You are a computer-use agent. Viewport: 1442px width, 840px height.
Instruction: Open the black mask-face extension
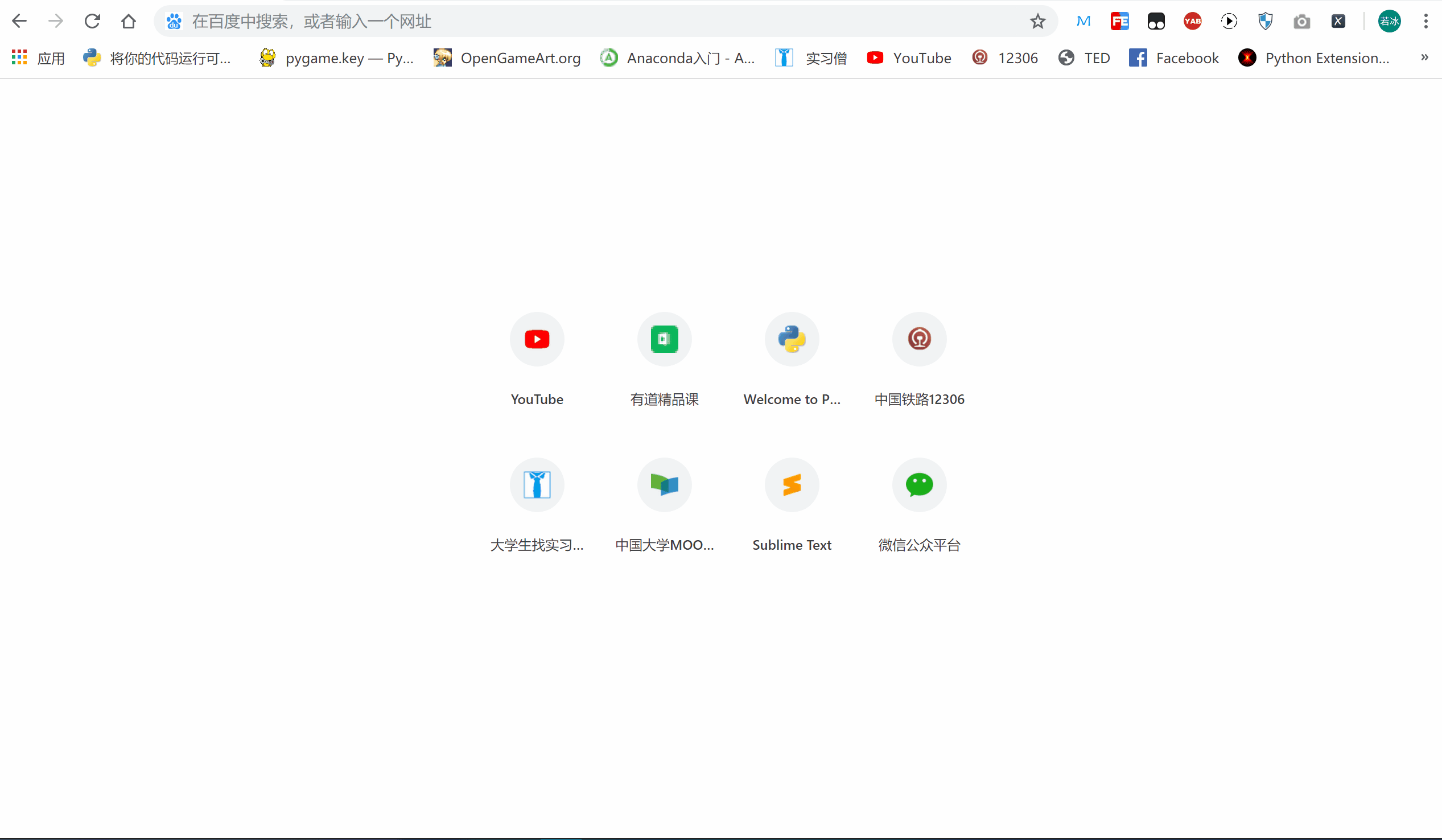pos(1156,22)
